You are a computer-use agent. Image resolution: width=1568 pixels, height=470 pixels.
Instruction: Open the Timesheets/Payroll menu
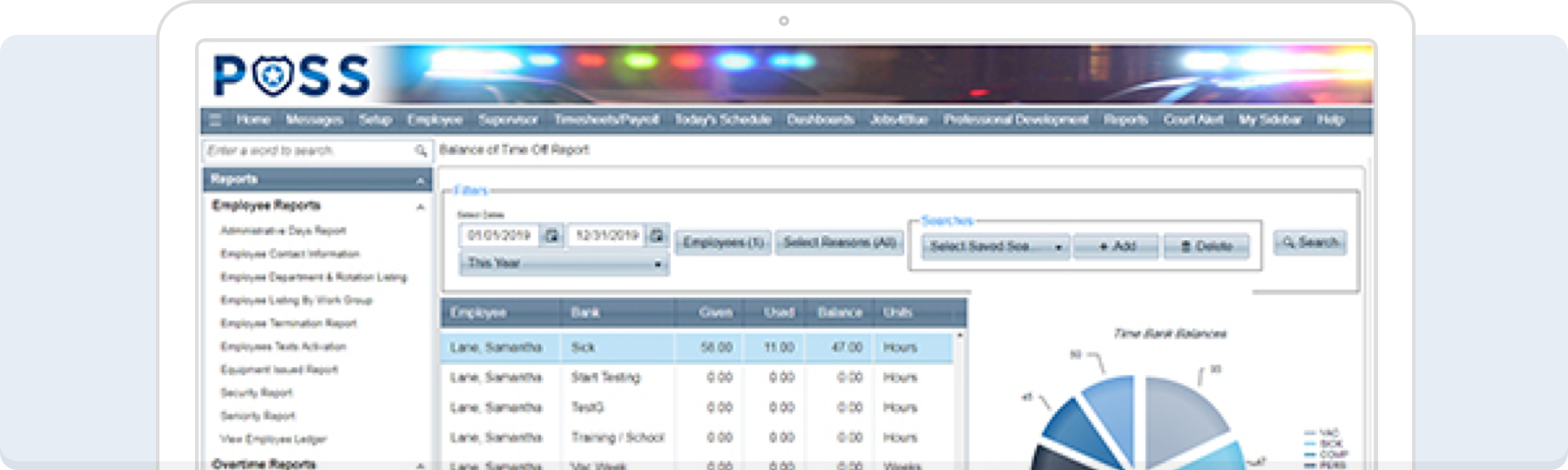click(x=606, y=120)
